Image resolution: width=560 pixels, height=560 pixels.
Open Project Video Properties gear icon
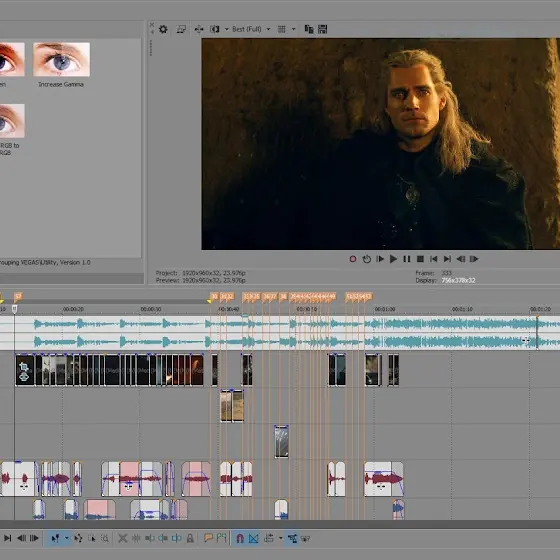pyautogui.click(x=163, y=29)
